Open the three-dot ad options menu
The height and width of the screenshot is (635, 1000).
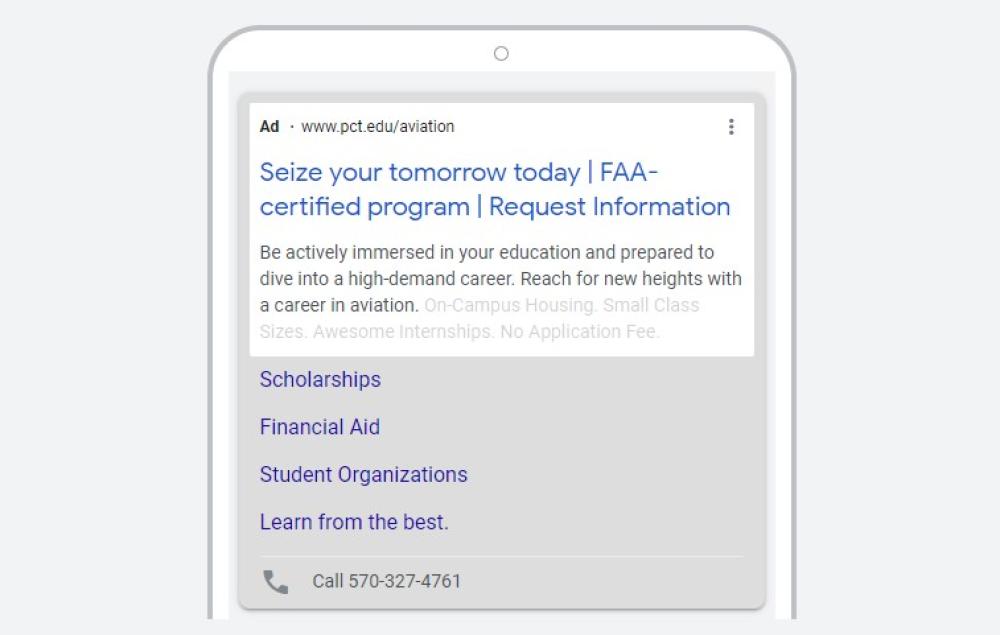click(x=731, y=127)
